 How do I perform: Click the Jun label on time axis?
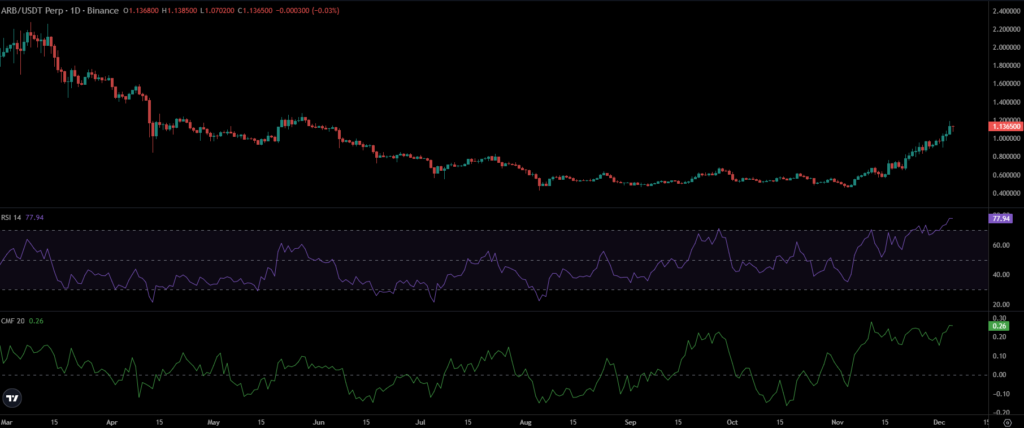coord(318,422)
